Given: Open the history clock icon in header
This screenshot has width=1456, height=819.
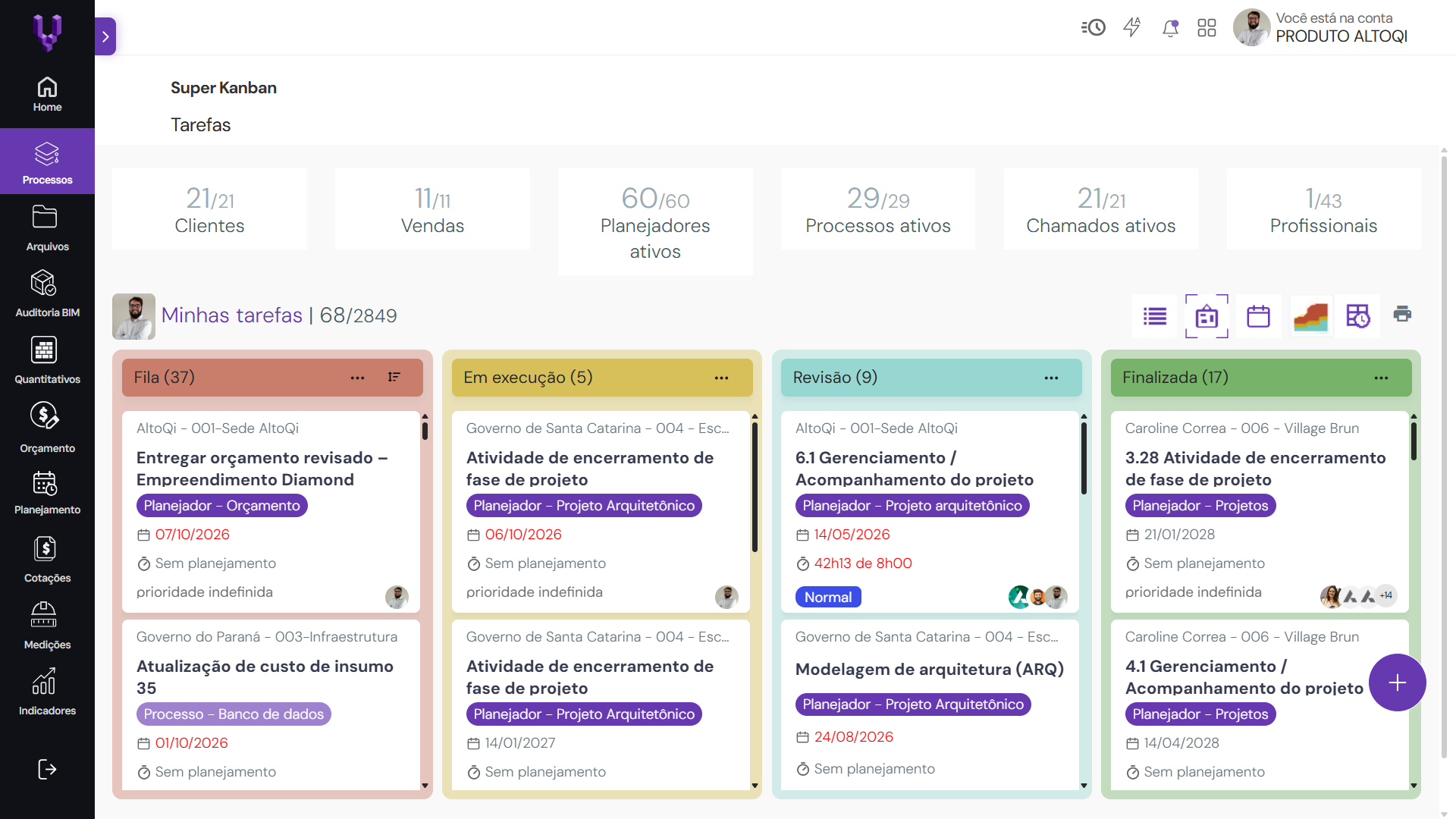Looking at the screenshot, I should click(x=1093, y=28).
